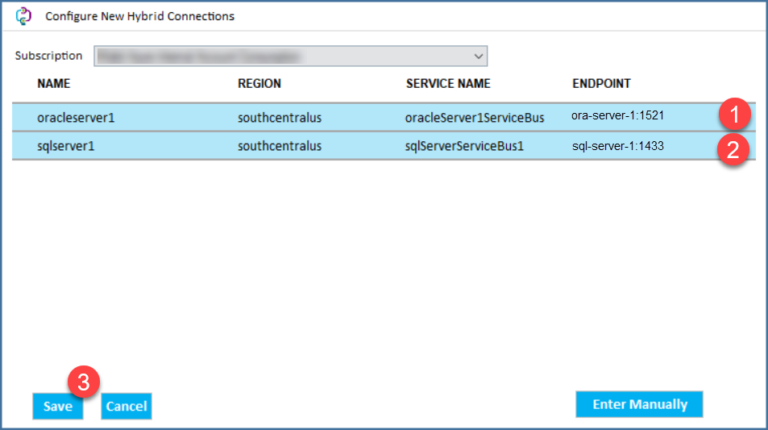
Task: Select the oracleserver1 connection name
Action: click(x=76, y=118)
